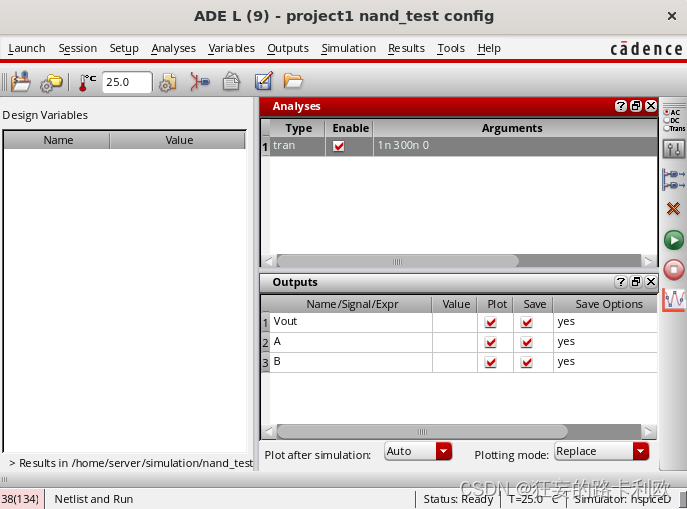The width and height of the screenshot is (687, 509).
Task: Open the Session menu
Action: 78,48
